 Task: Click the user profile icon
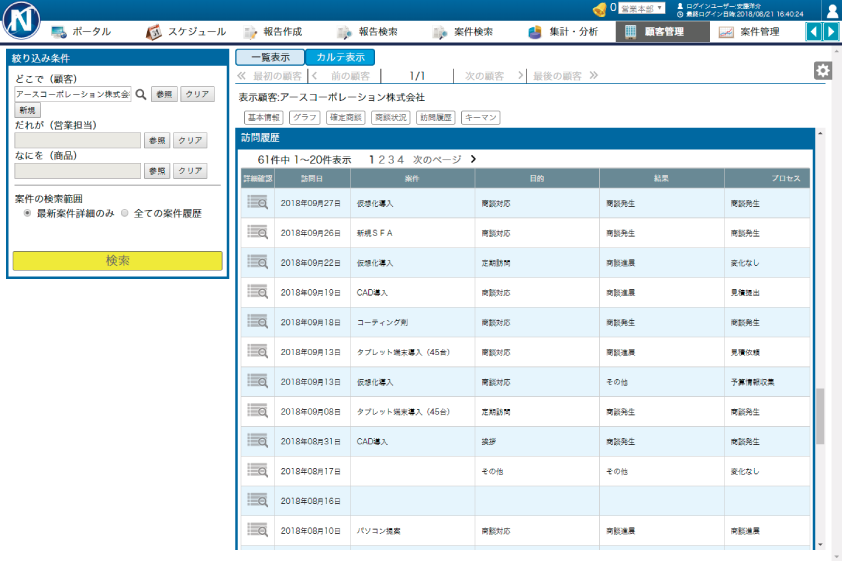point(832,11)
